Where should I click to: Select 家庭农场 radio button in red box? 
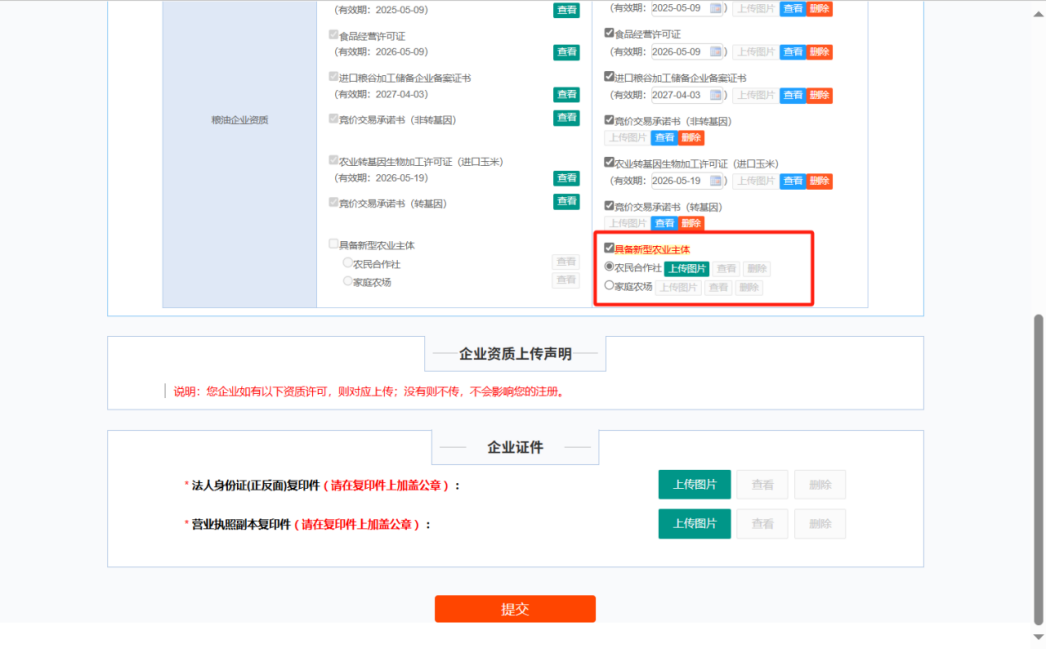(610, 286)
